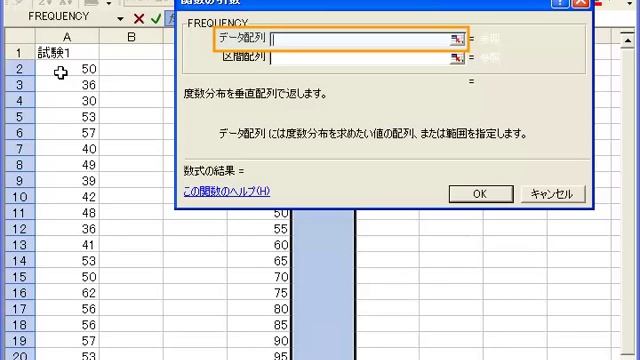The image size is (640, 360).
Task: Select bin value 55 cell
Action: [x=259, y=229]
